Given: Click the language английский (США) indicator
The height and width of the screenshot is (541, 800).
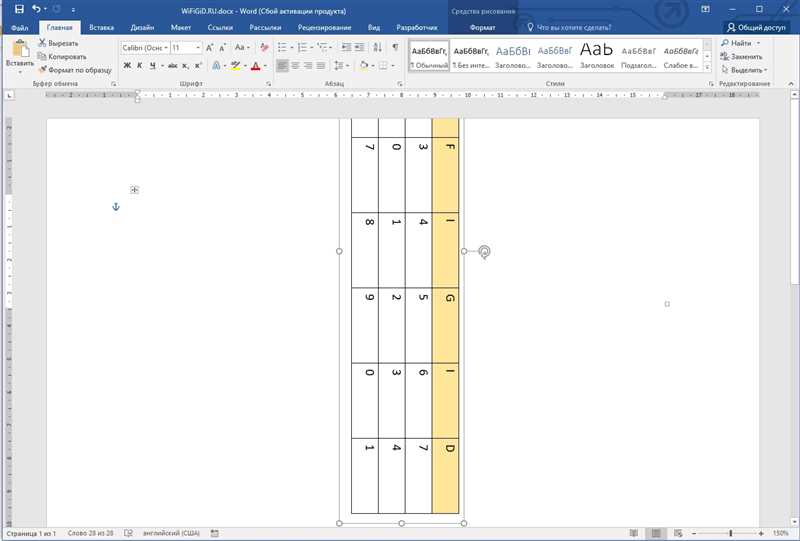Looking at the screenshot, I should (171, 533).
